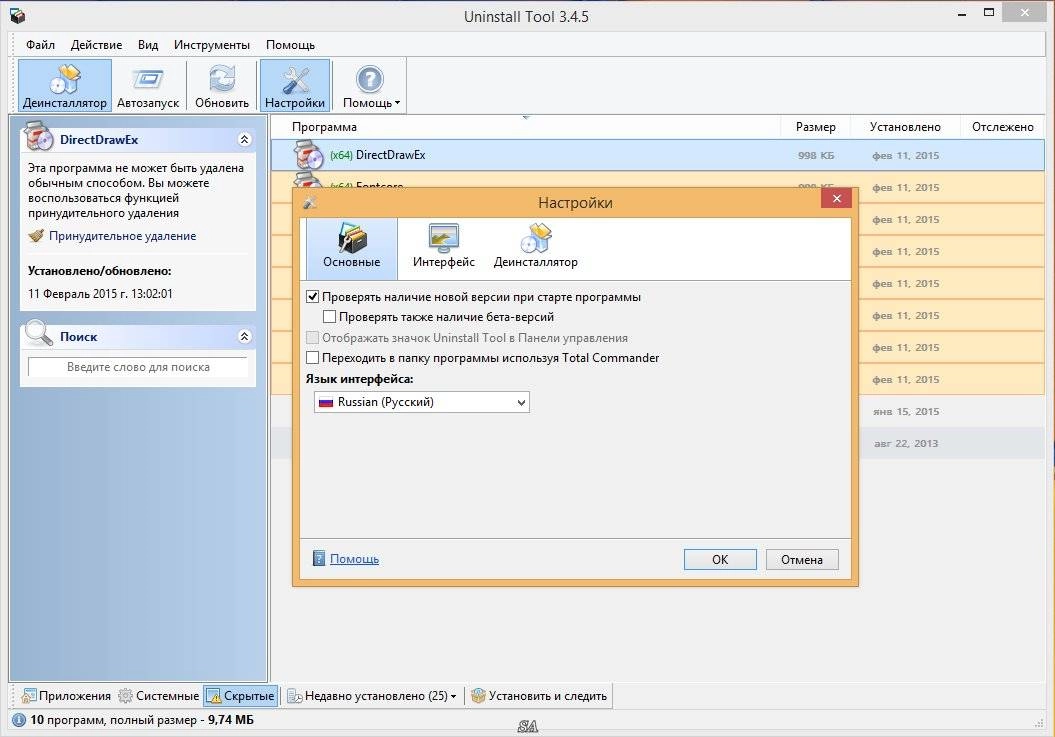
Task: Sort by Отслежено column header
Action: (1003, 127)
